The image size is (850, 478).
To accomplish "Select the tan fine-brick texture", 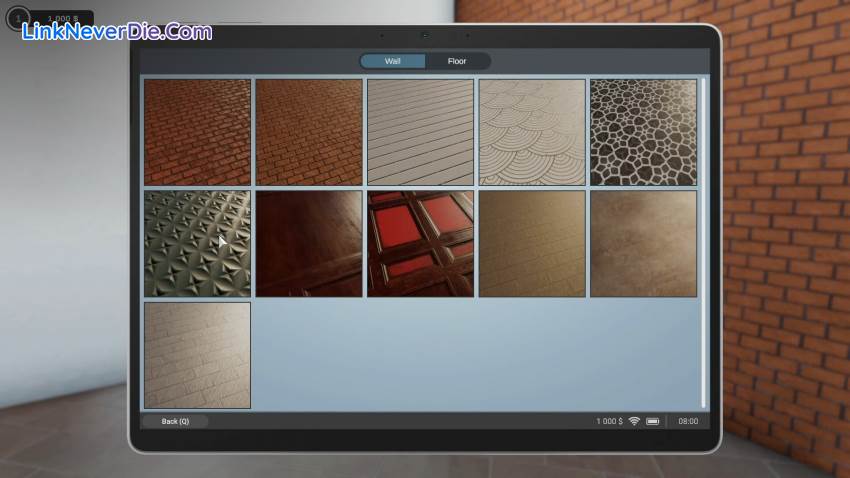I will click(532, 243).
